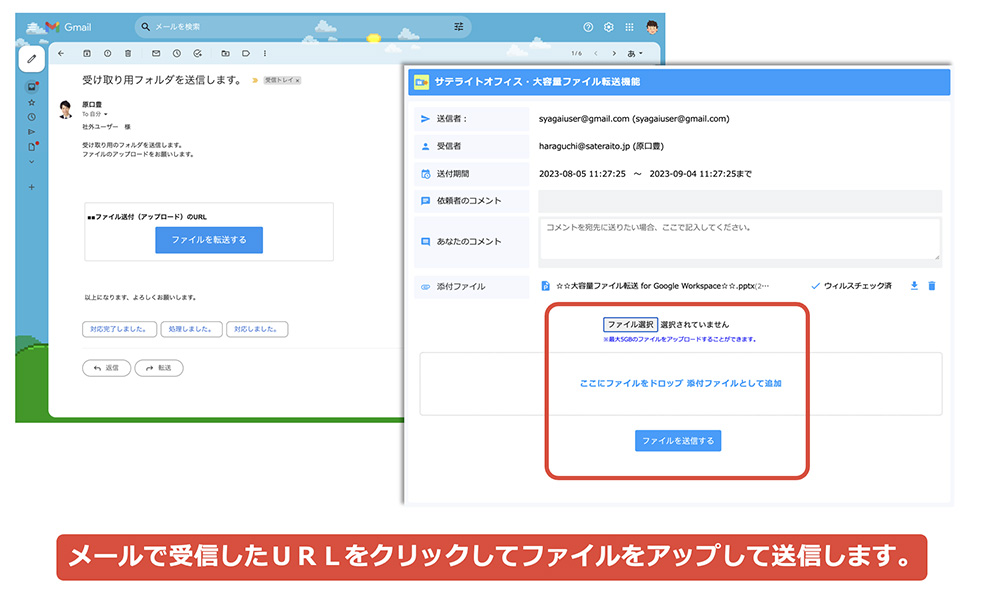
Task: Click the 返信 reply button
Action: click(107, 368)
